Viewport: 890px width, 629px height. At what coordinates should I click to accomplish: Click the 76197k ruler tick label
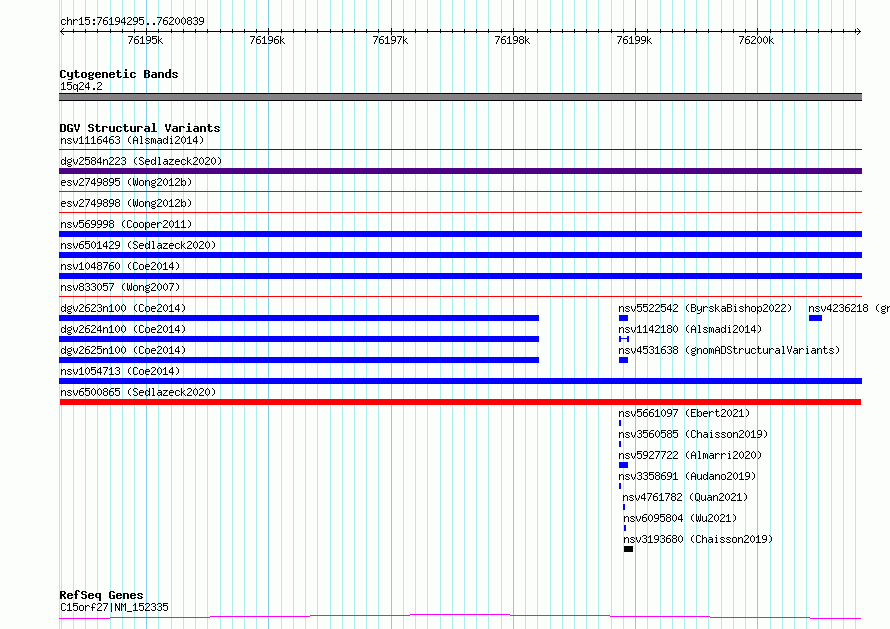click(390, 40)
